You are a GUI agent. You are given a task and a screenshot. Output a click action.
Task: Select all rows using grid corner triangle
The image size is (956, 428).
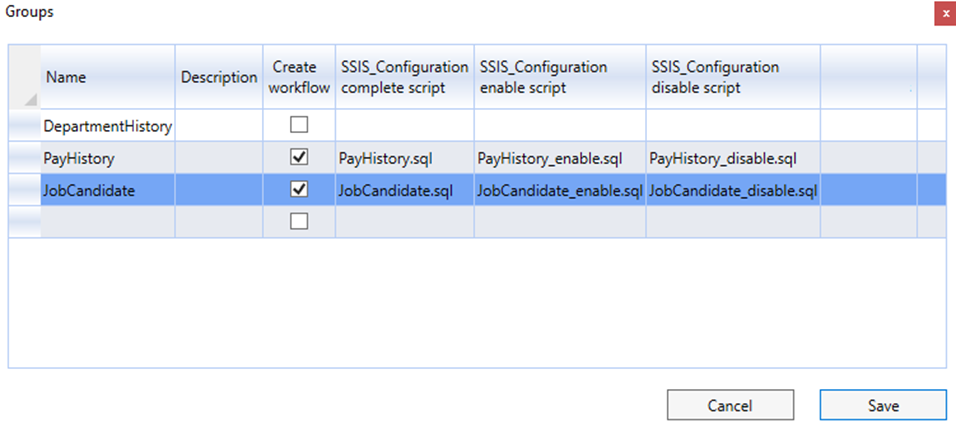pyautogui.click(x=25, y=77)
